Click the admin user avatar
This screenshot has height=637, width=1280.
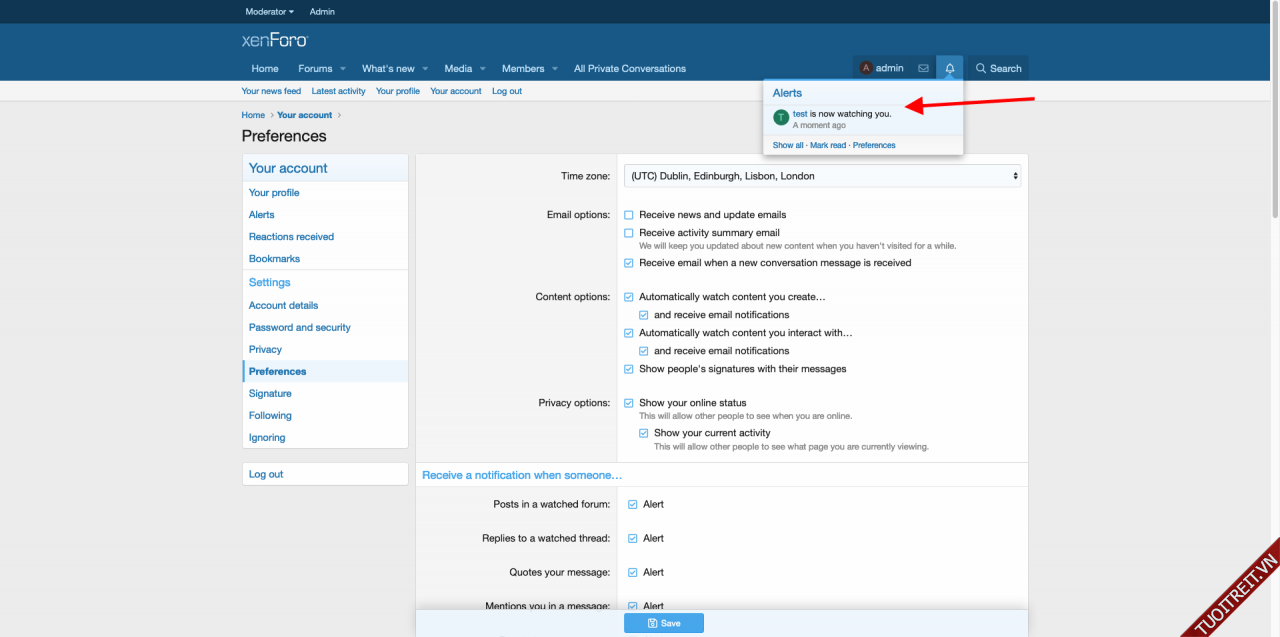(x=866, y=68)
